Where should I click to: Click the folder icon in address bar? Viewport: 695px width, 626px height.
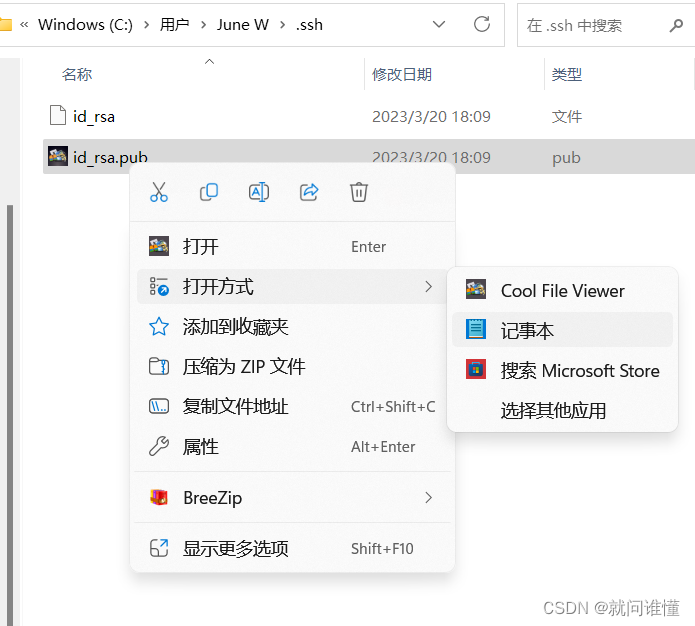pos(6,24)
